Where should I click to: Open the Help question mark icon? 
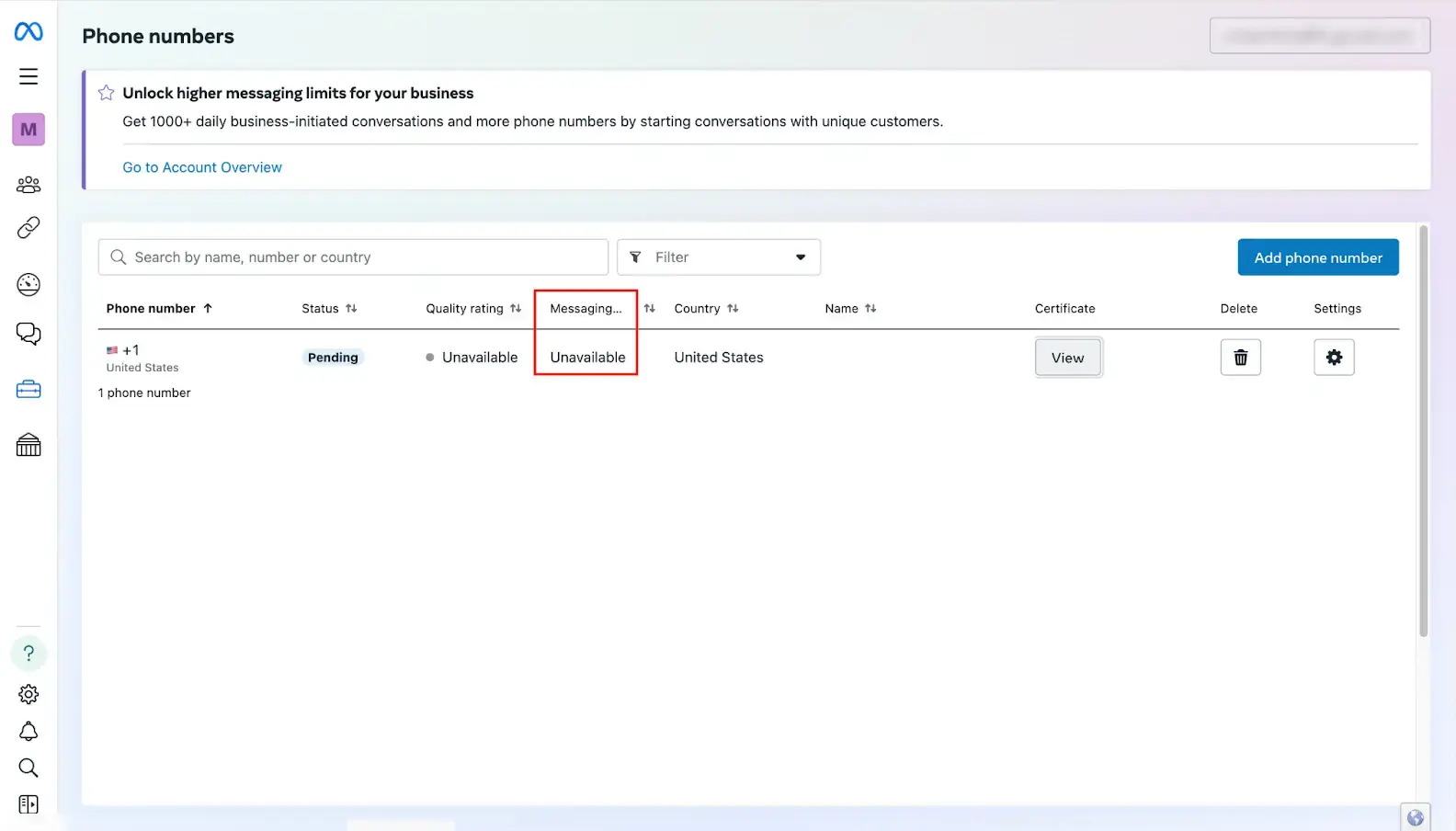point(28,654)
